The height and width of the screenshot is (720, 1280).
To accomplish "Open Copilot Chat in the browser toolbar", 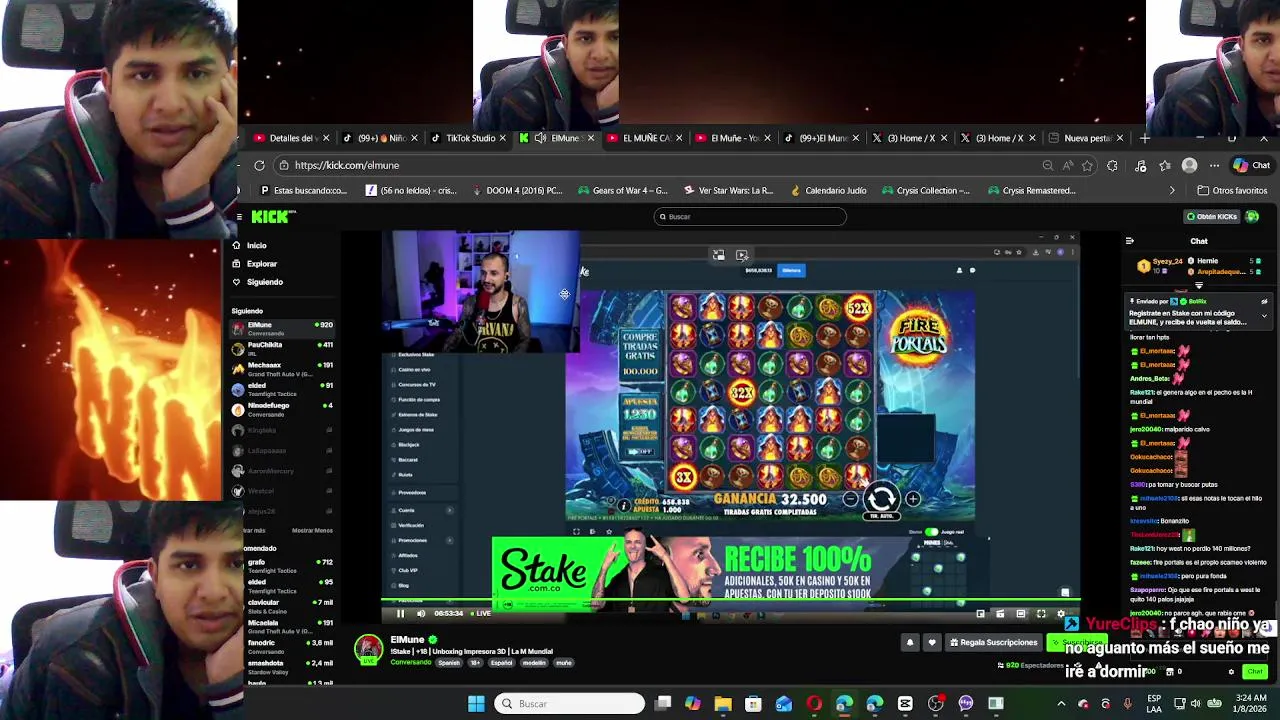I will (1251, 165).
